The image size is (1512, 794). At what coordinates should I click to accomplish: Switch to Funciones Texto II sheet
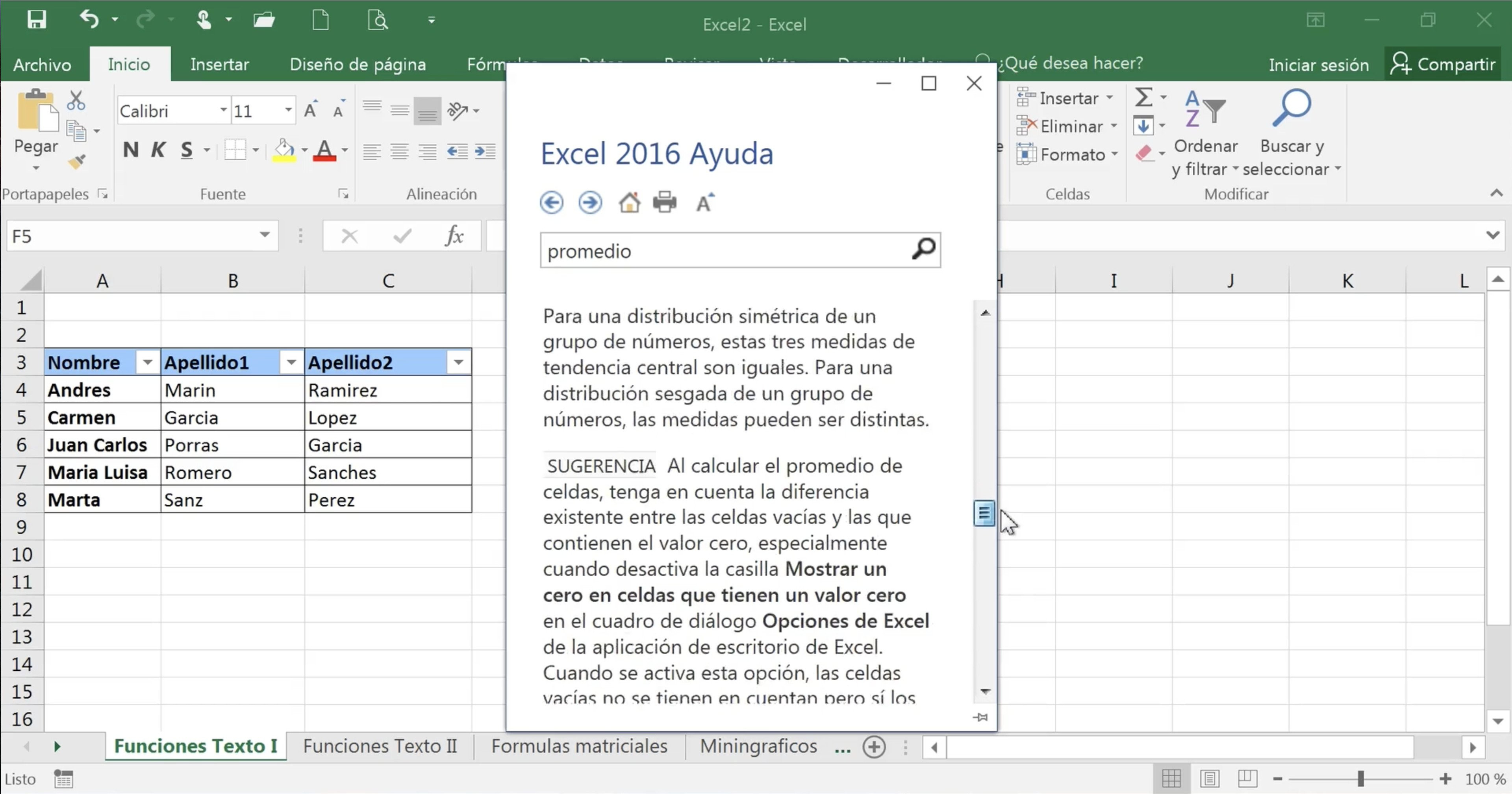[380, 746]
